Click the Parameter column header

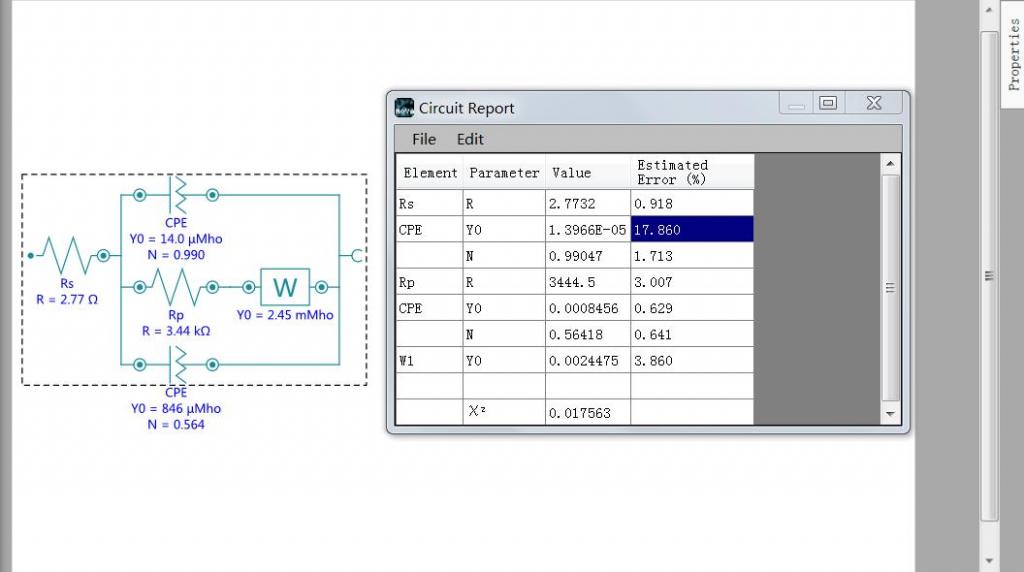pyautogui.click(x=504, y=172)
